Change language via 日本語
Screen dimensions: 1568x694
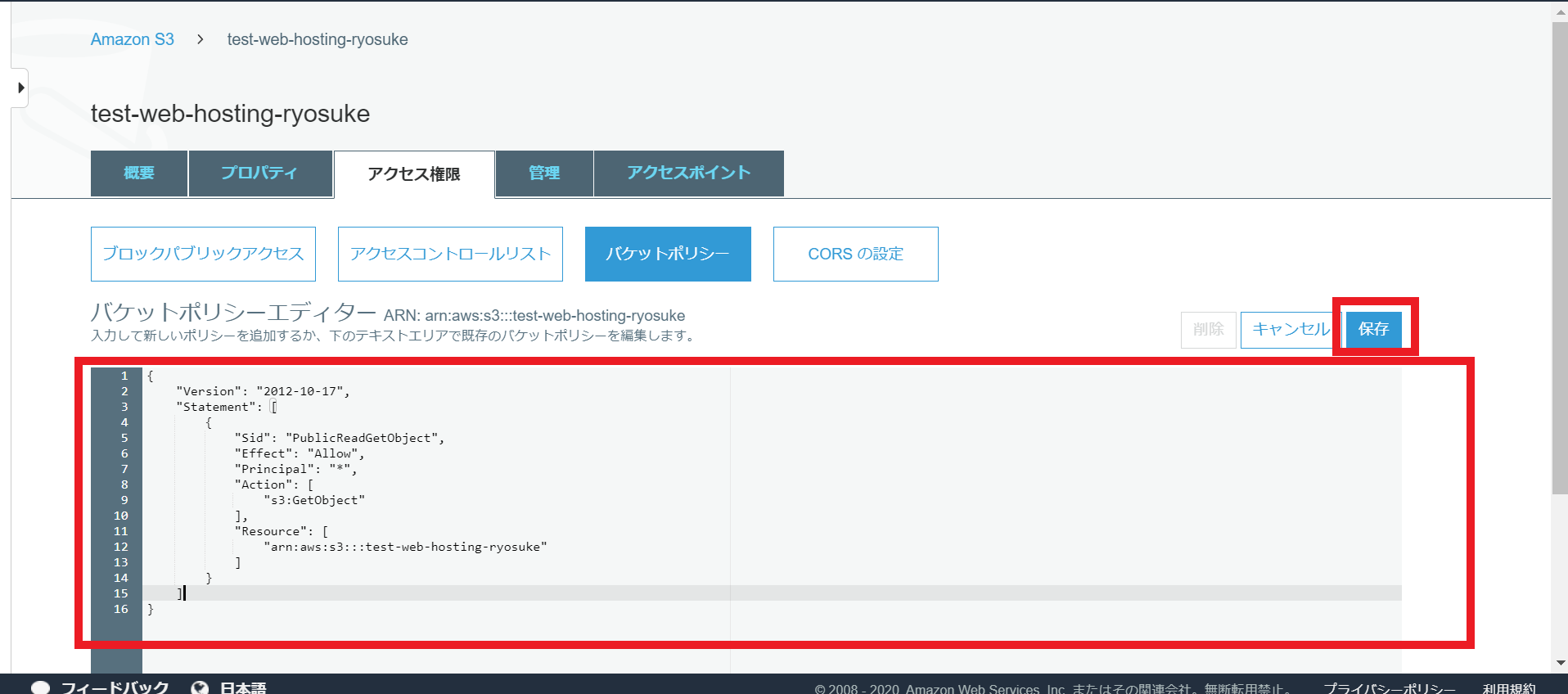(243, 687)
